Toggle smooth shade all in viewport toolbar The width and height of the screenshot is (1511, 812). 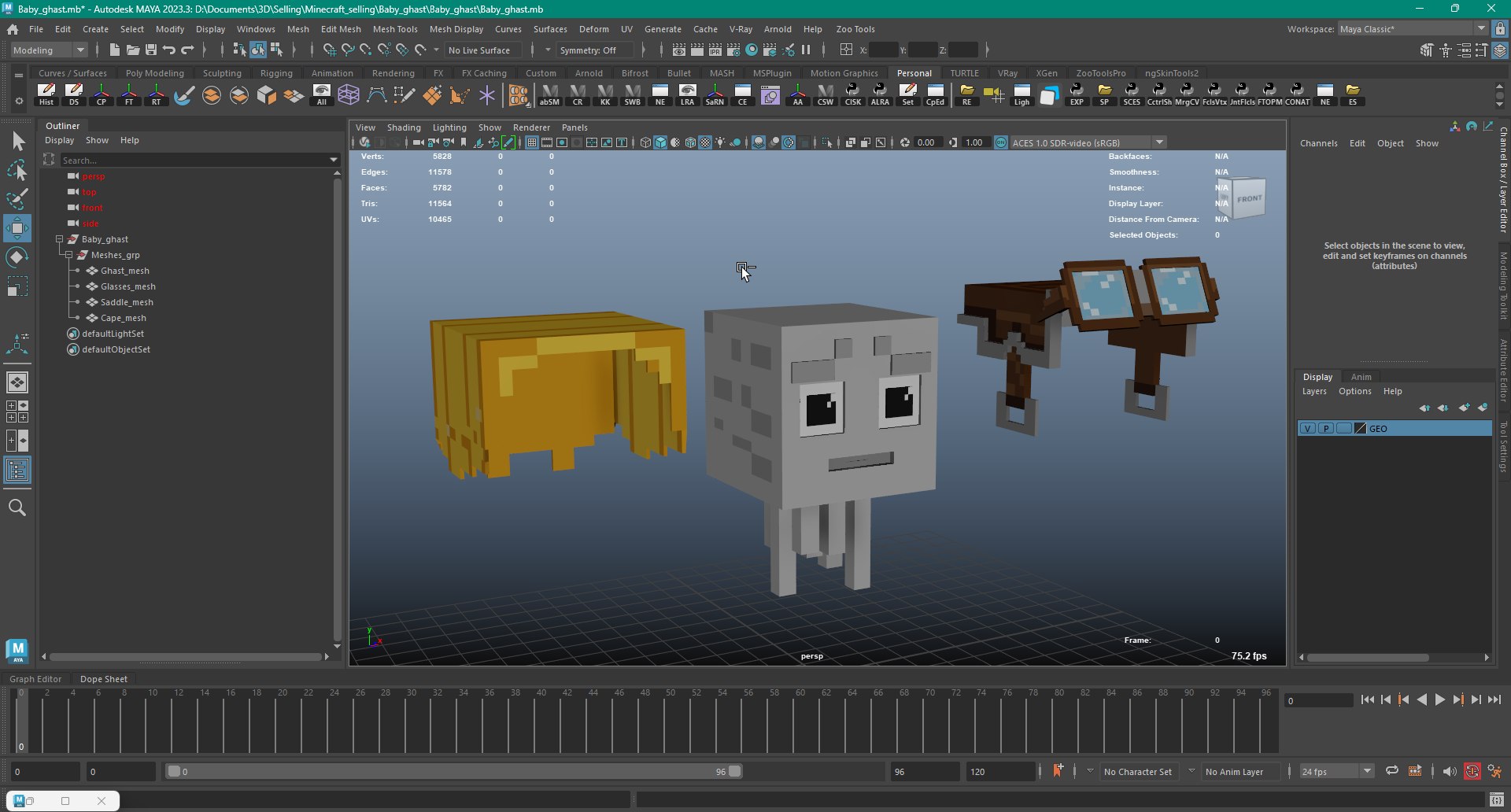[660, 142]
